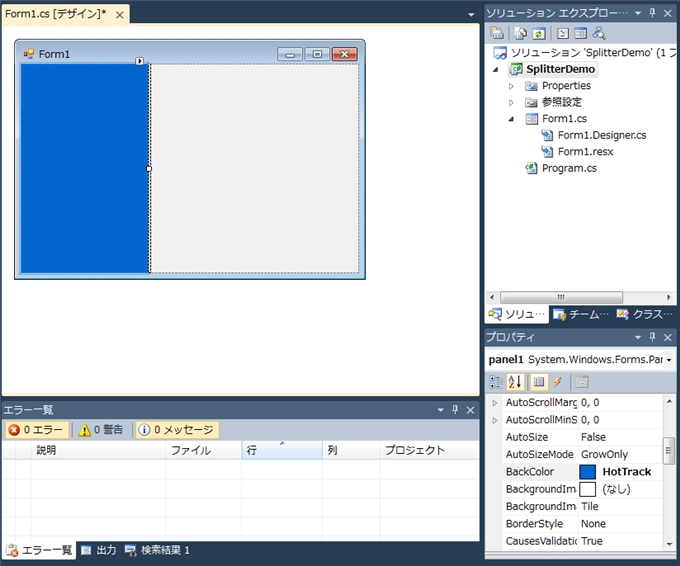Open the panel1 smart tag arrow
Screen dimensions: 680x566
139,61
